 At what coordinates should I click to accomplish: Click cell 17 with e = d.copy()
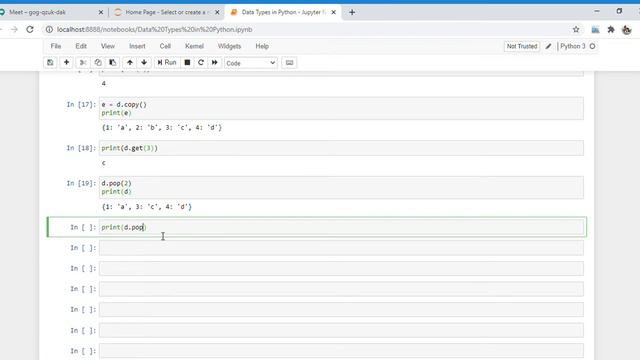[341, 109]
